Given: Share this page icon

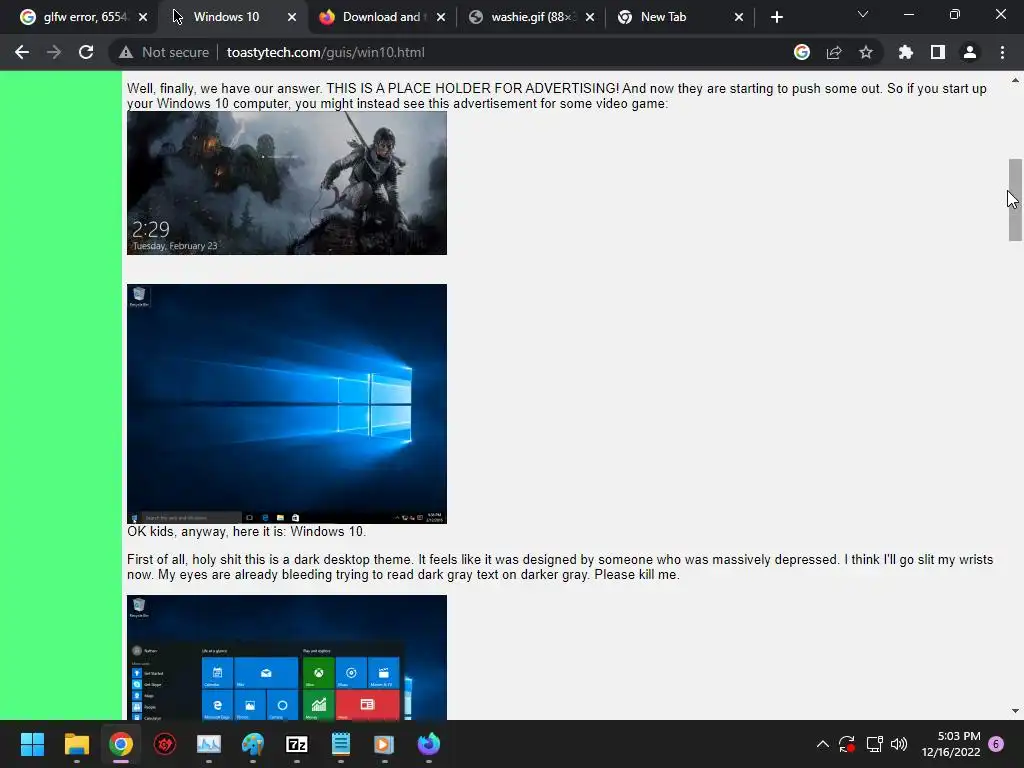Looking at the screenshot, I should [x=834, y=52].
